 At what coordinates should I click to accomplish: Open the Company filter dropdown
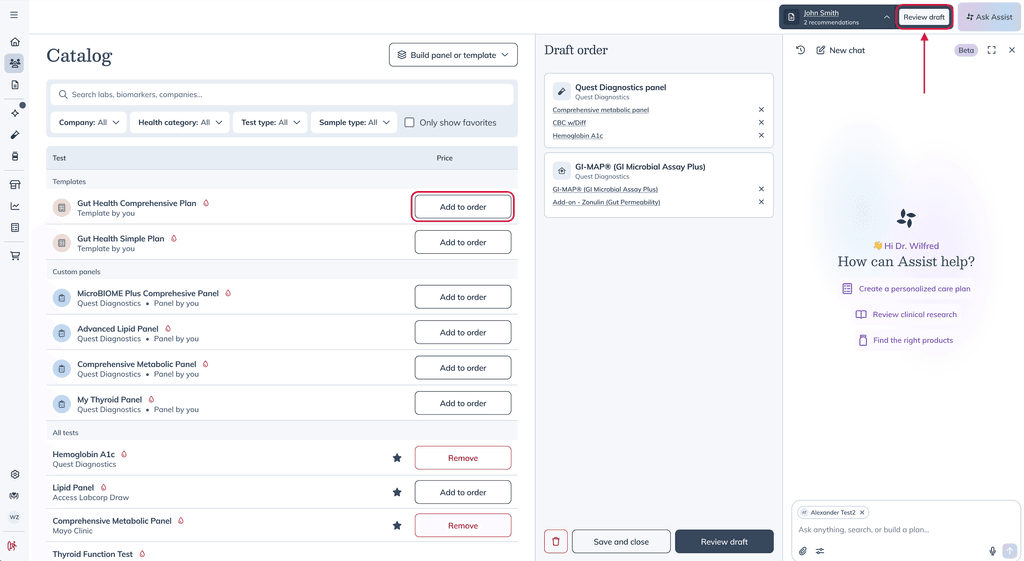coord(89,123)
